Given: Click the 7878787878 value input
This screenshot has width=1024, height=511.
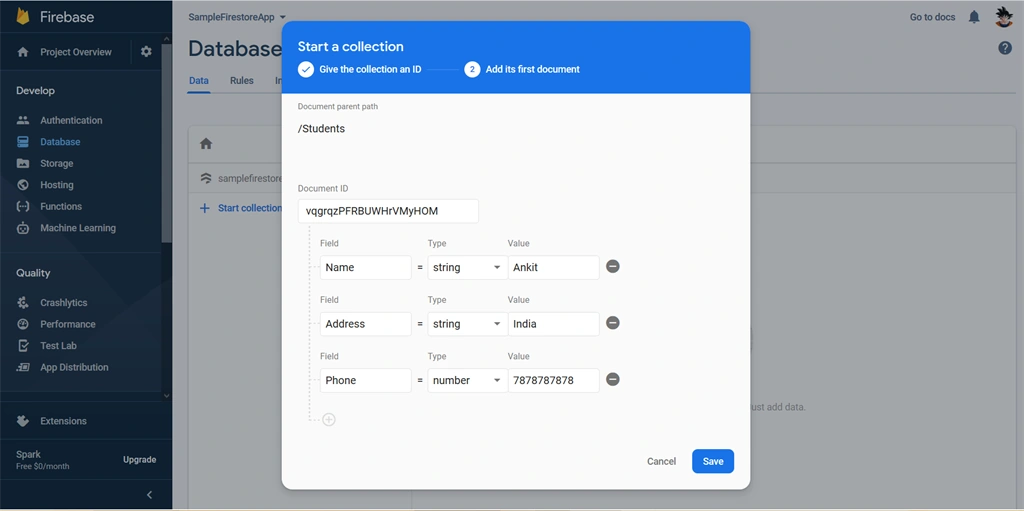Looking at the screenshot, I should click(554, 380).
